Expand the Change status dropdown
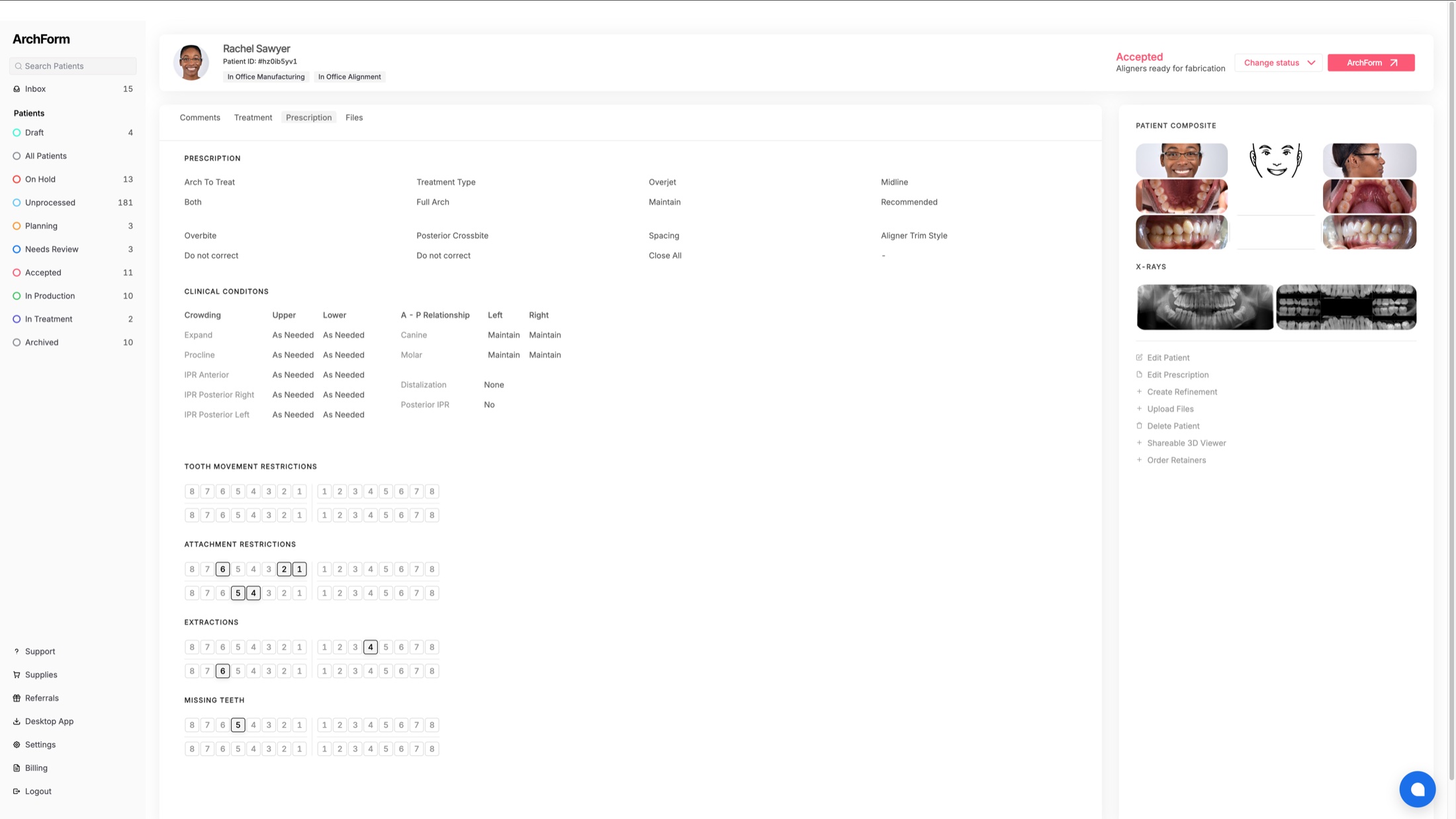The width and height of the screenshot is (1456, 819). (x=1277, y=62)
